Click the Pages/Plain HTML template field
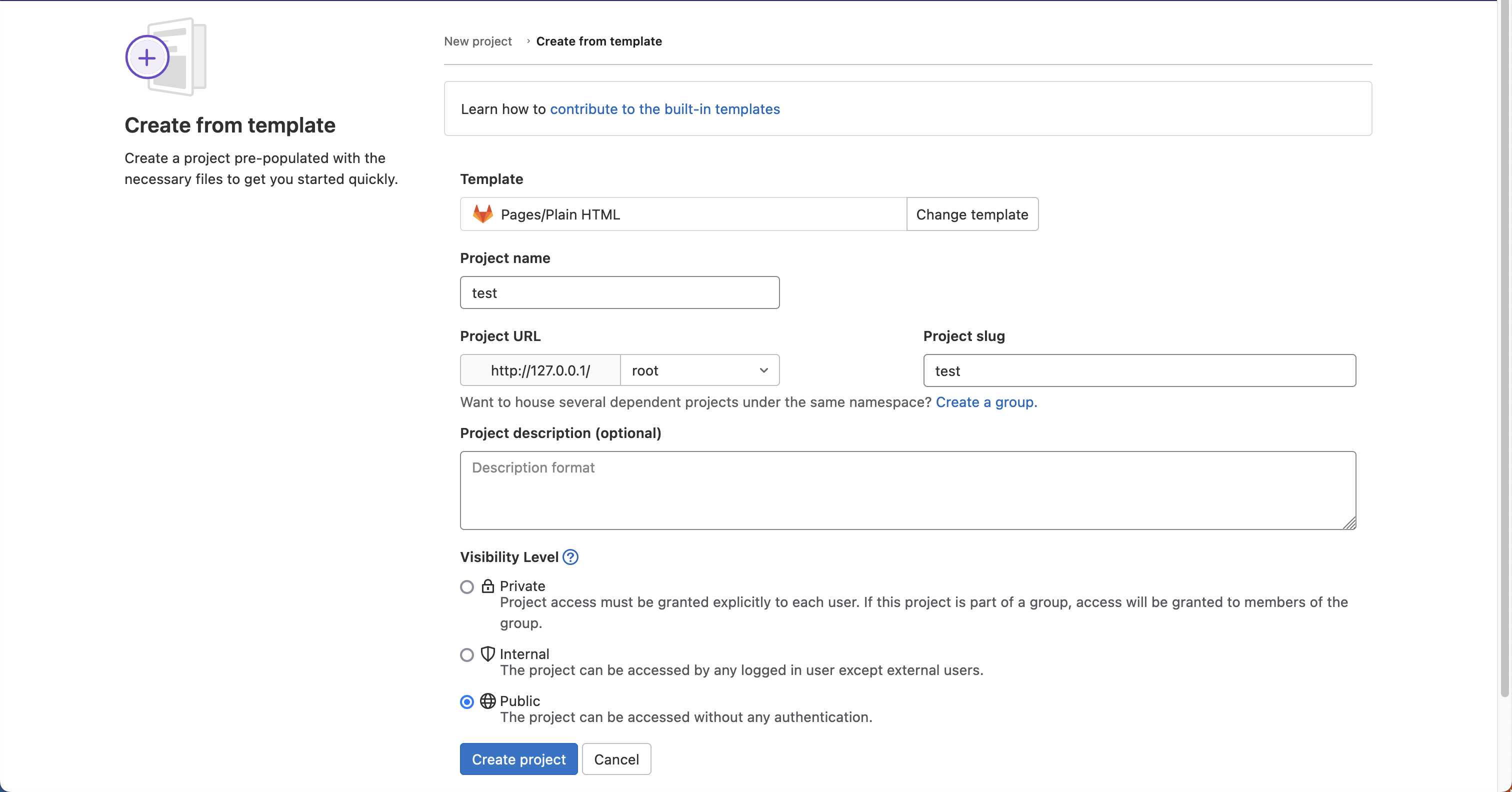Image resolution: width=1512 pixels, height=792 pixels. pyautogui.click(x=683, y=214)
